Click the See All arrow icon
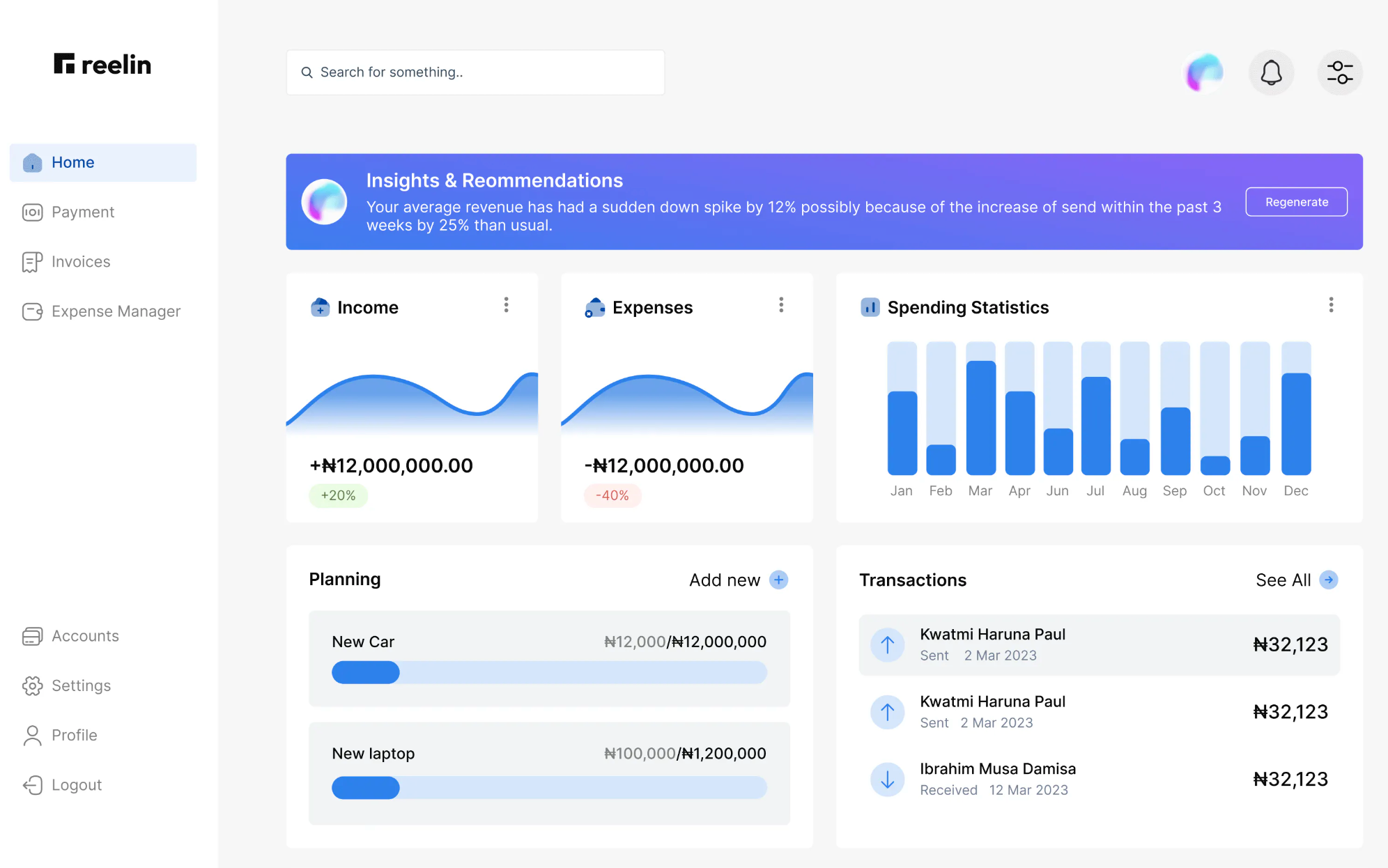1388x868 pixels. (1329, 580)
